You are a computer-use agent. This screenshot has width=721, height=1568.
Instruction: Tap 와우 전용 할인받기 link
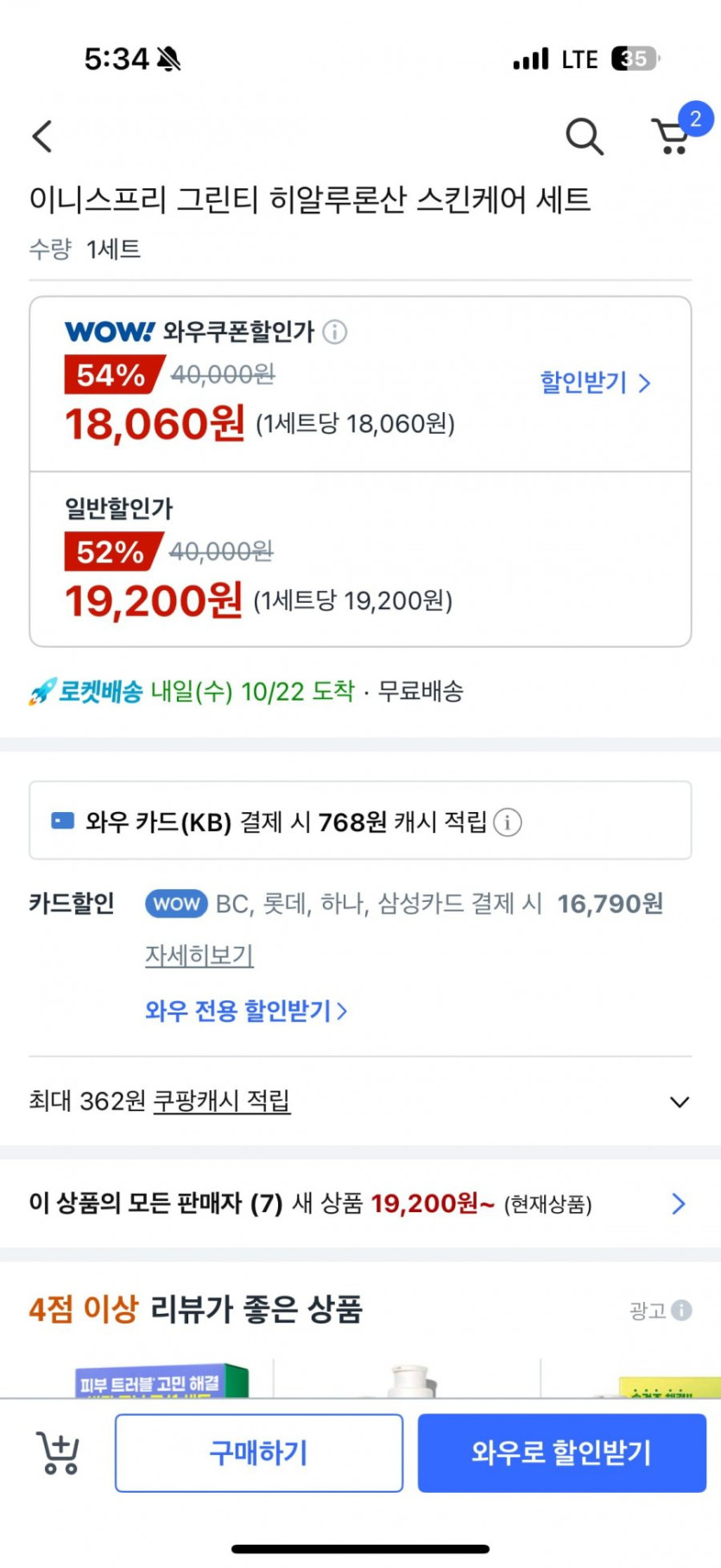click(246, 1011)
